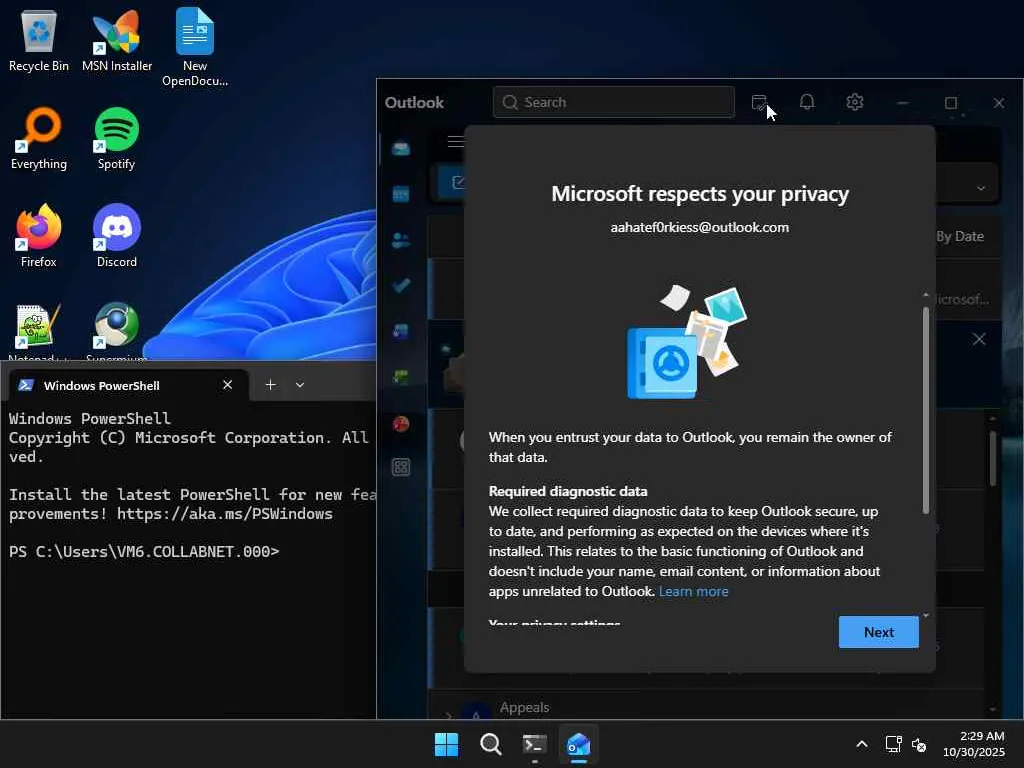This screenshot has height=768, width=1024.
Task: Select the New OpenDocument desktop file
Action: pyautogui.click(x=195, y=48)
